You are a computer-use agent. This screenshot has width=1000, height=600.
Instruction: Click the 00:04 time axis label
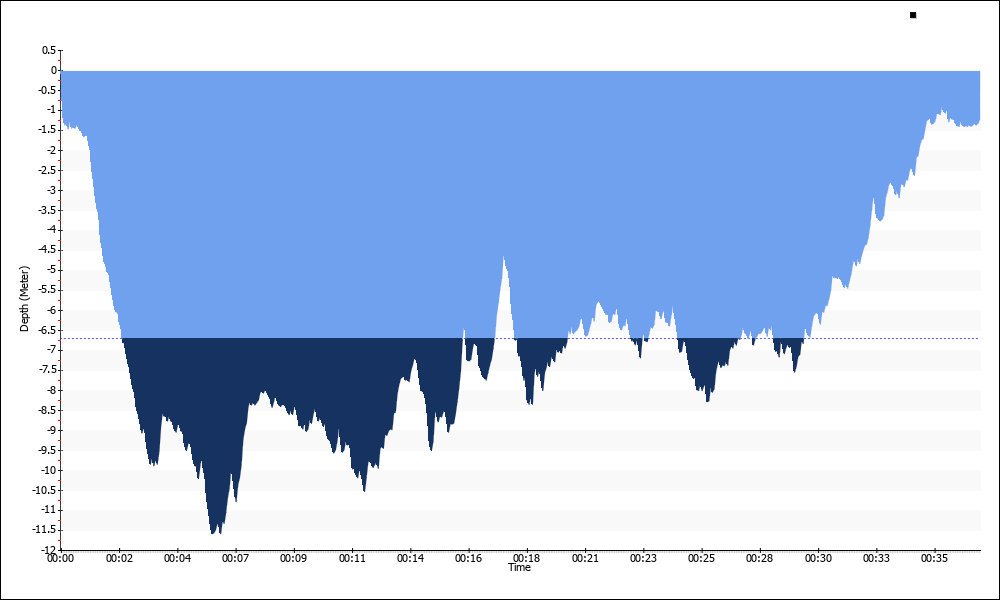[x=177, y=559]
